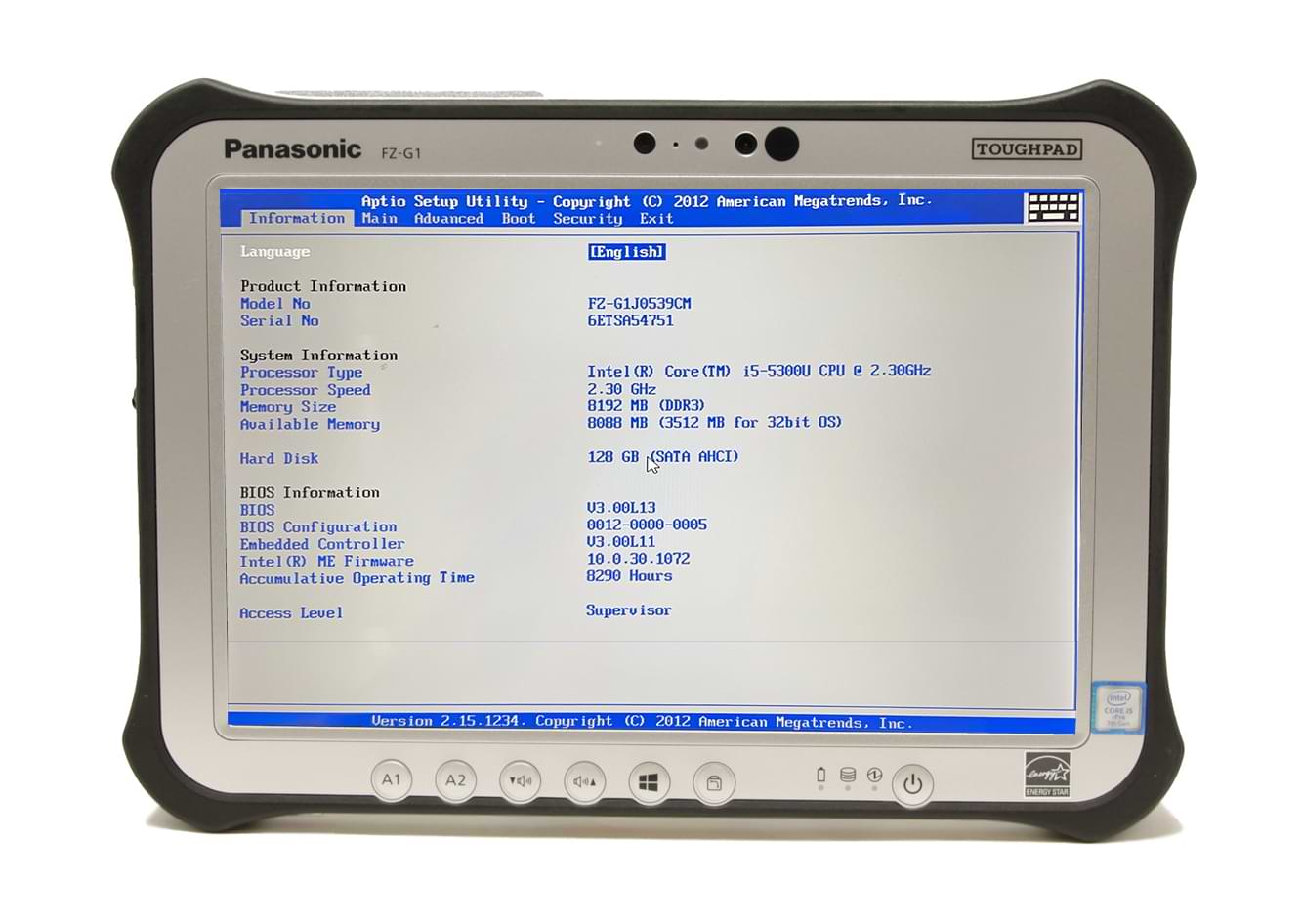Open the Exit tab

pyautogui.click(x=656, y=219)
